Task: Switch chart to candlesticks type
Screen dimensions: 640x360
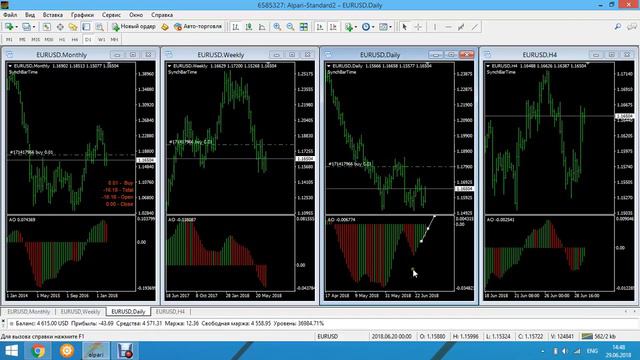Action: (x=249, y=27)
